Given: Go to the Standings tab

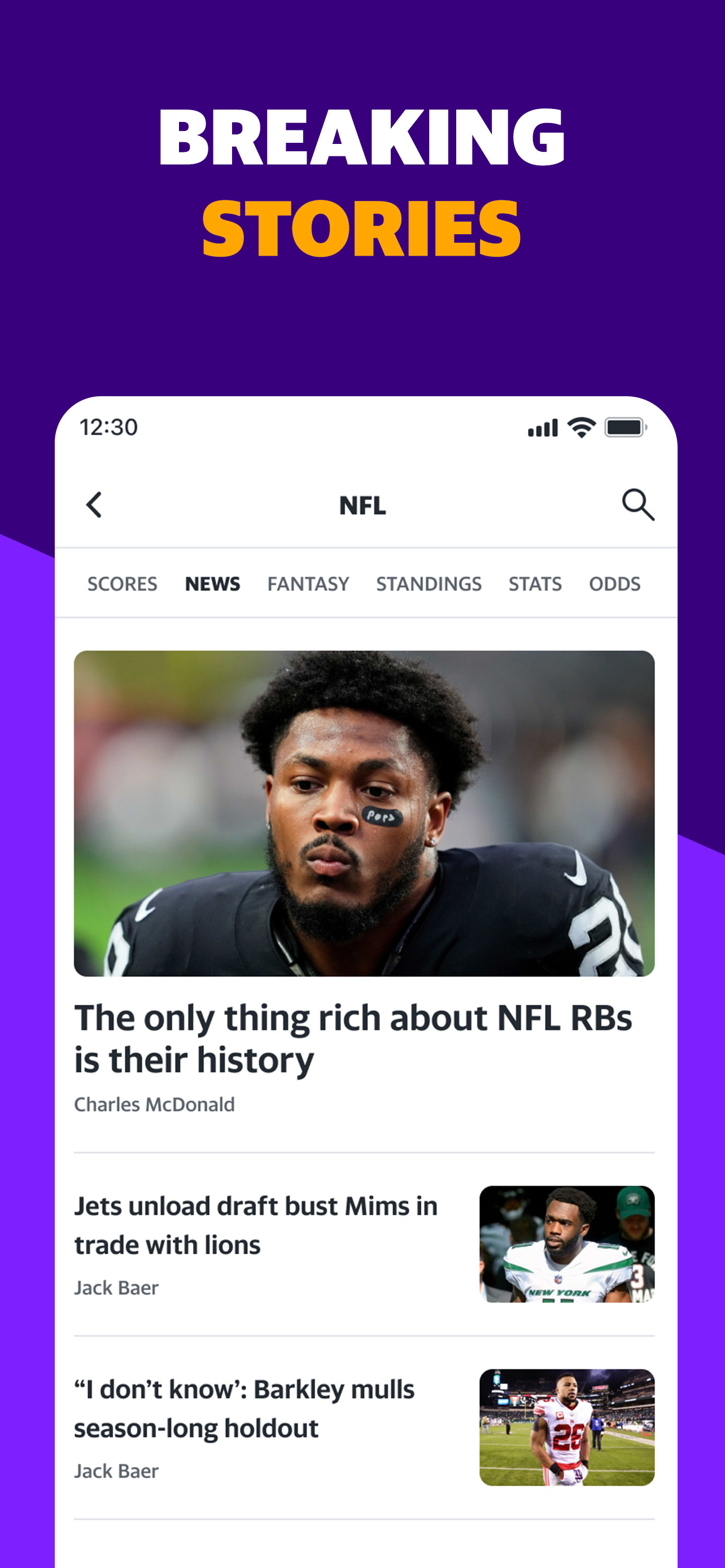Looking at the screenshot, I should pyautogui.click(x=429, y=584).
